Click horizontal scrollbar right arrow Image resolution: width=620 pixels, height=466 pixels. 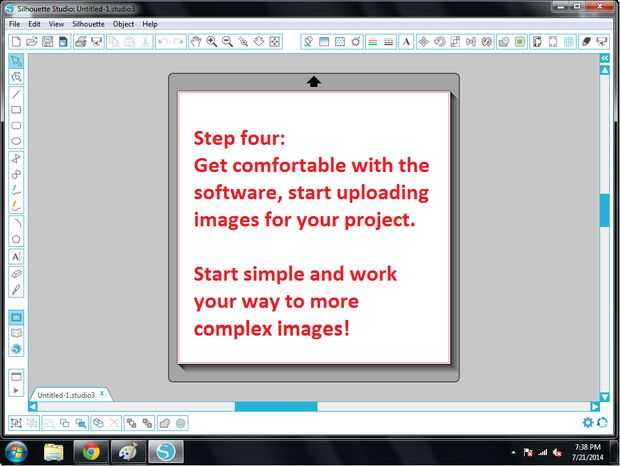(x=595, y=406)
